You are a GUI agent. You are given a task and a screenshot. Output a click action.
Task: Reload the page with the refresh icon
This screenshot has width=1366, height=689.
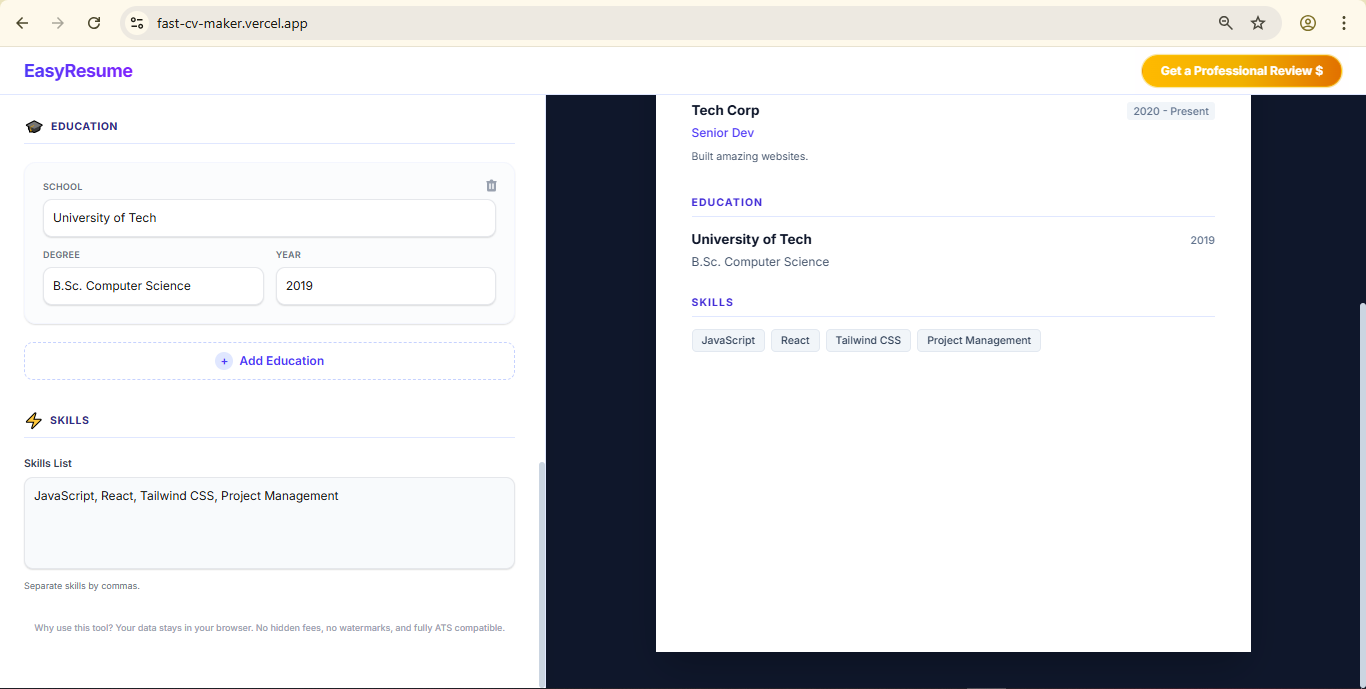(x=93, y=22)
